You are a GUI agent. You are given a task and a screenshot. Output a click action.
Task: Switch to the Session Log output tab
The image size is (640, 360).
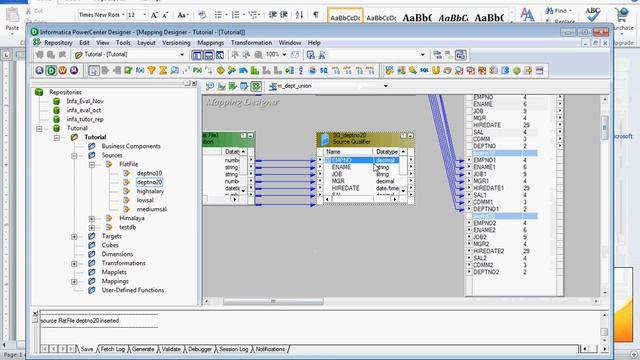coord(233,349)
